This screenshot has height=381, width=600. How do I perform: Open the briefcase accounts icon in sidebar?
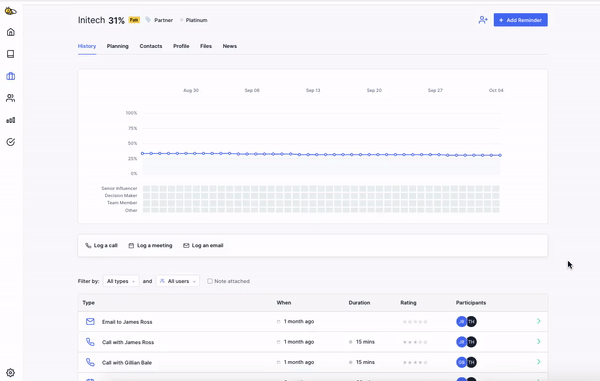11,76
